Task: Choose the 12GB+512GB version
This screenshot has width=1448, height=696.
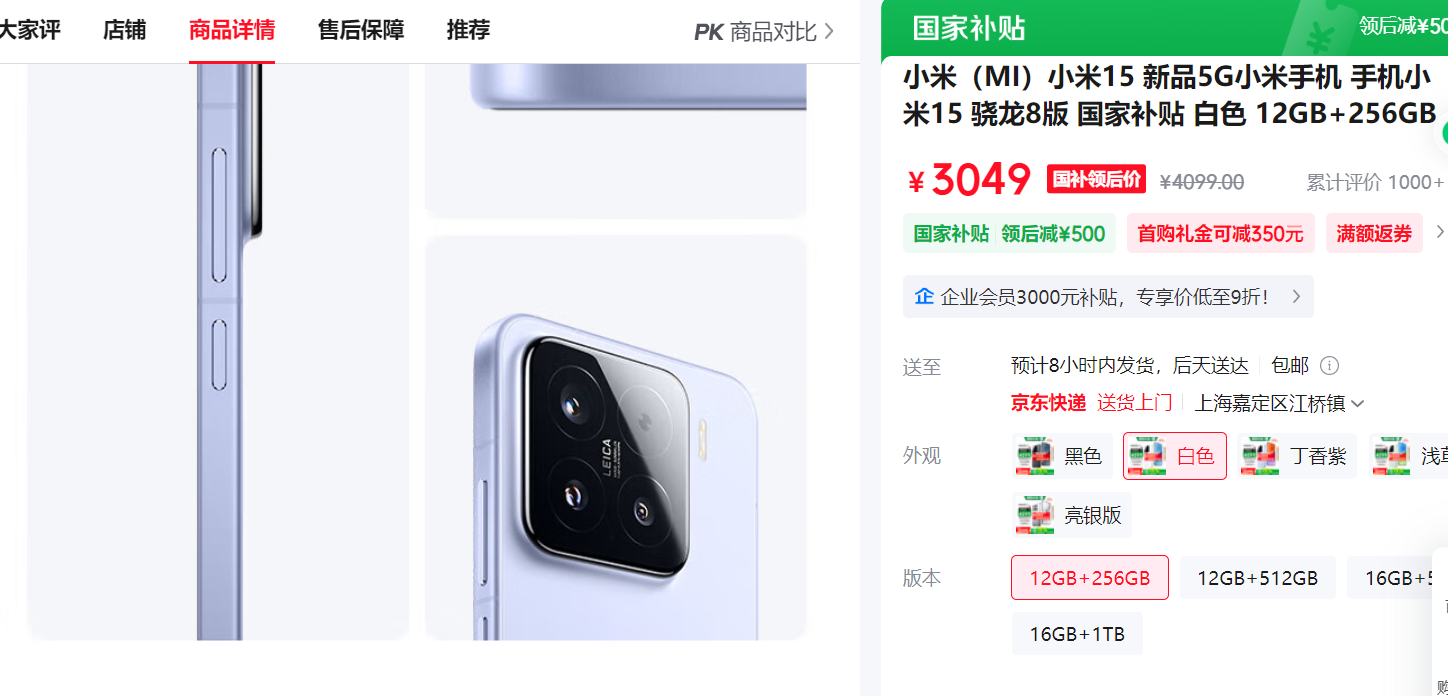Action: point(1257,578)
